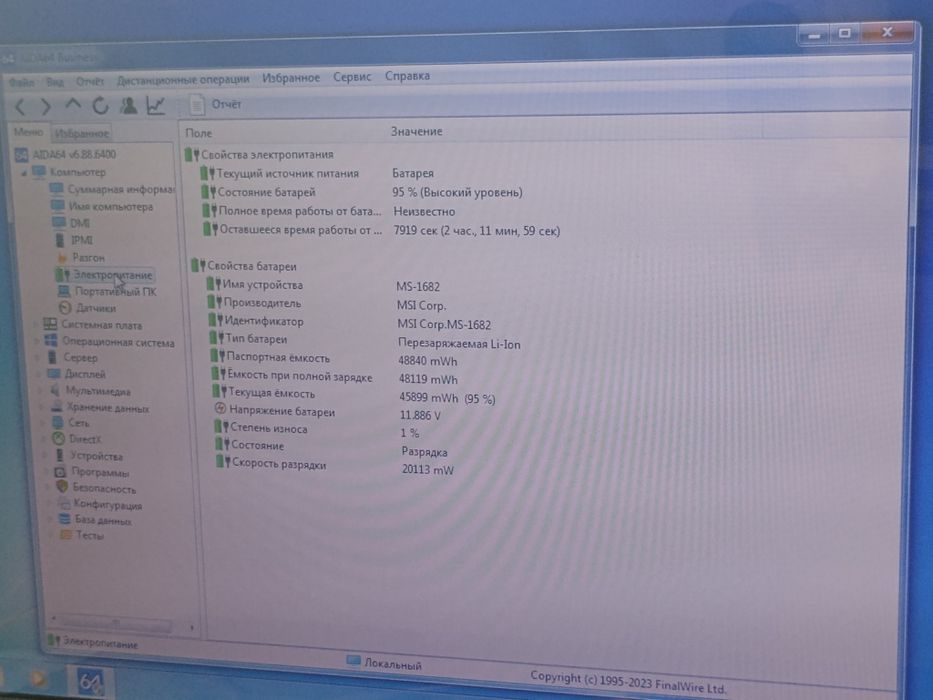Click the Тесты icon in tree

pos(66,535)
